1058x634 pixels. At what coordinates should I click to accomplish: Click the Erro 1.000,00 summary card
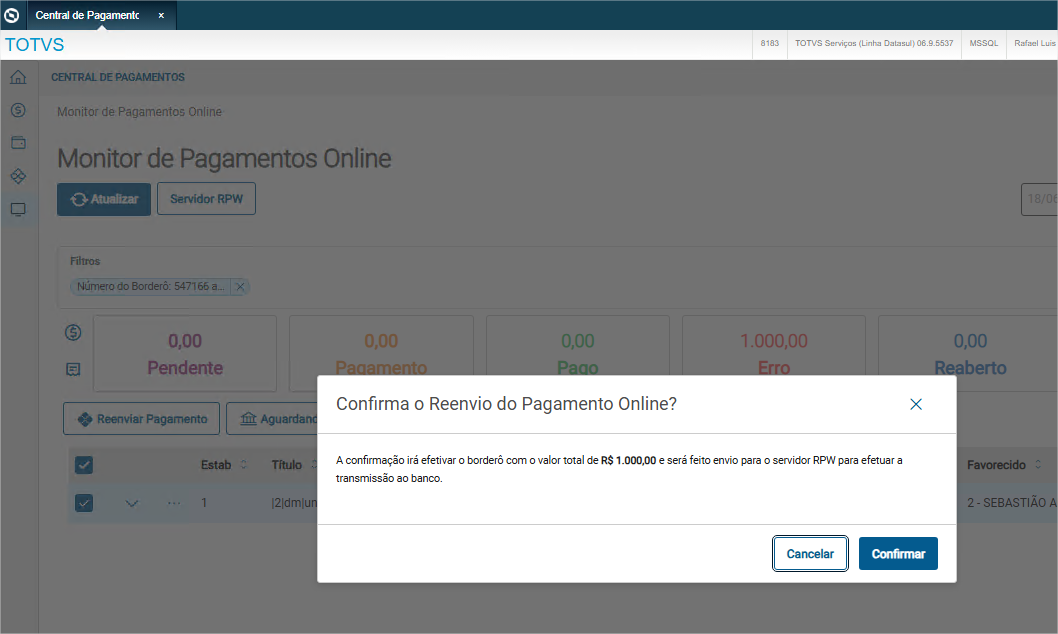coord(773,353)
